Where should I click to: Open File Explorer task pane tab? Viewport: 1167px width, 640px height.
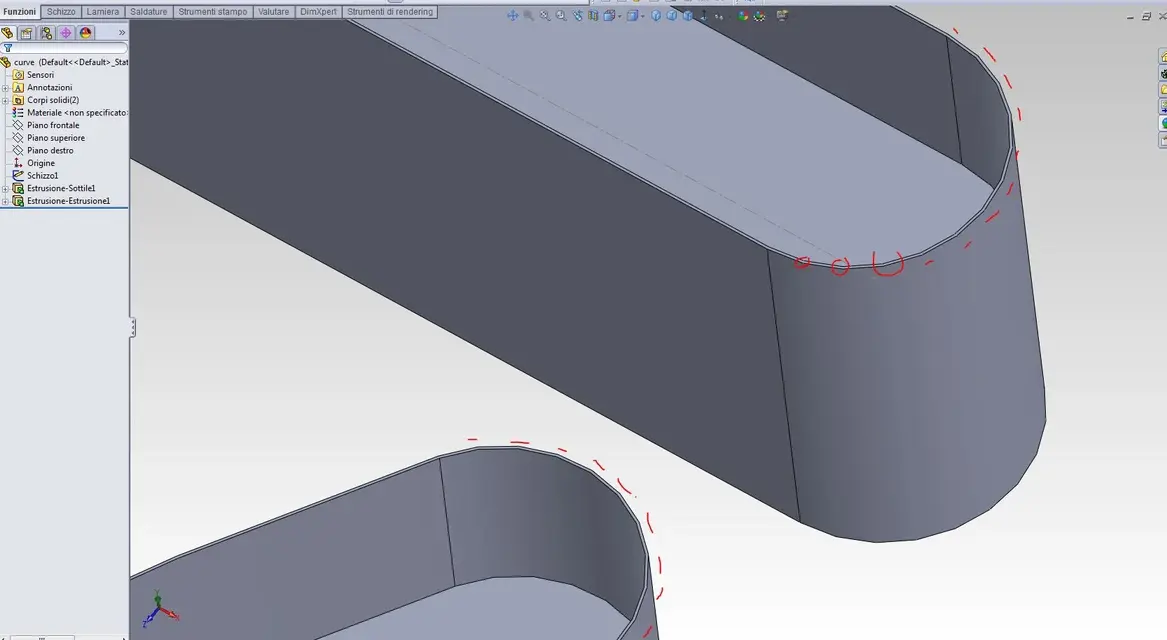[x=1163, y=89]
